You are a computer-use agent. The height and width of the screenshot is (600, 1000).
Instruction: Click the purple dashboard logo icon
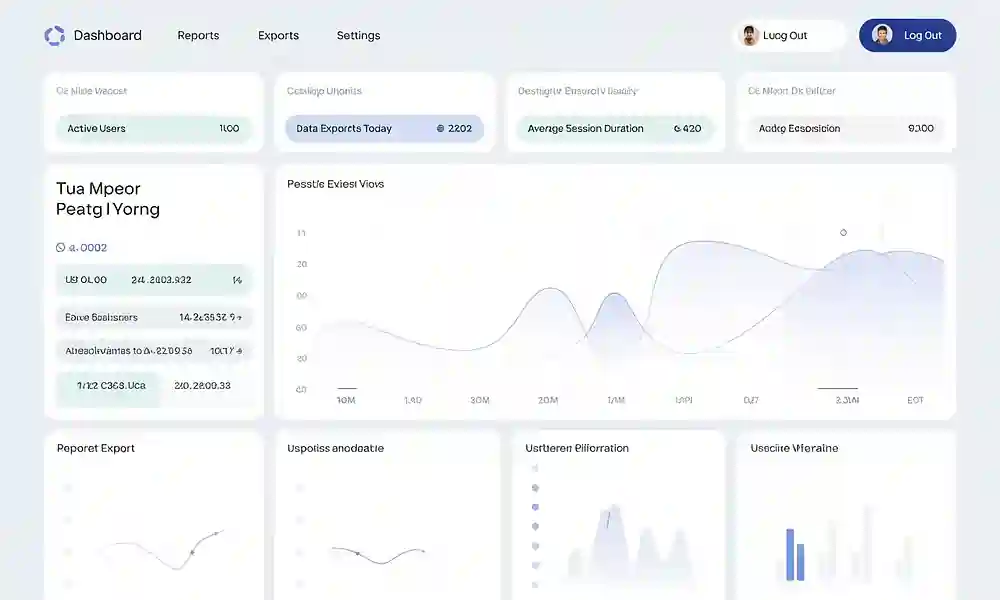pos(54,36)
